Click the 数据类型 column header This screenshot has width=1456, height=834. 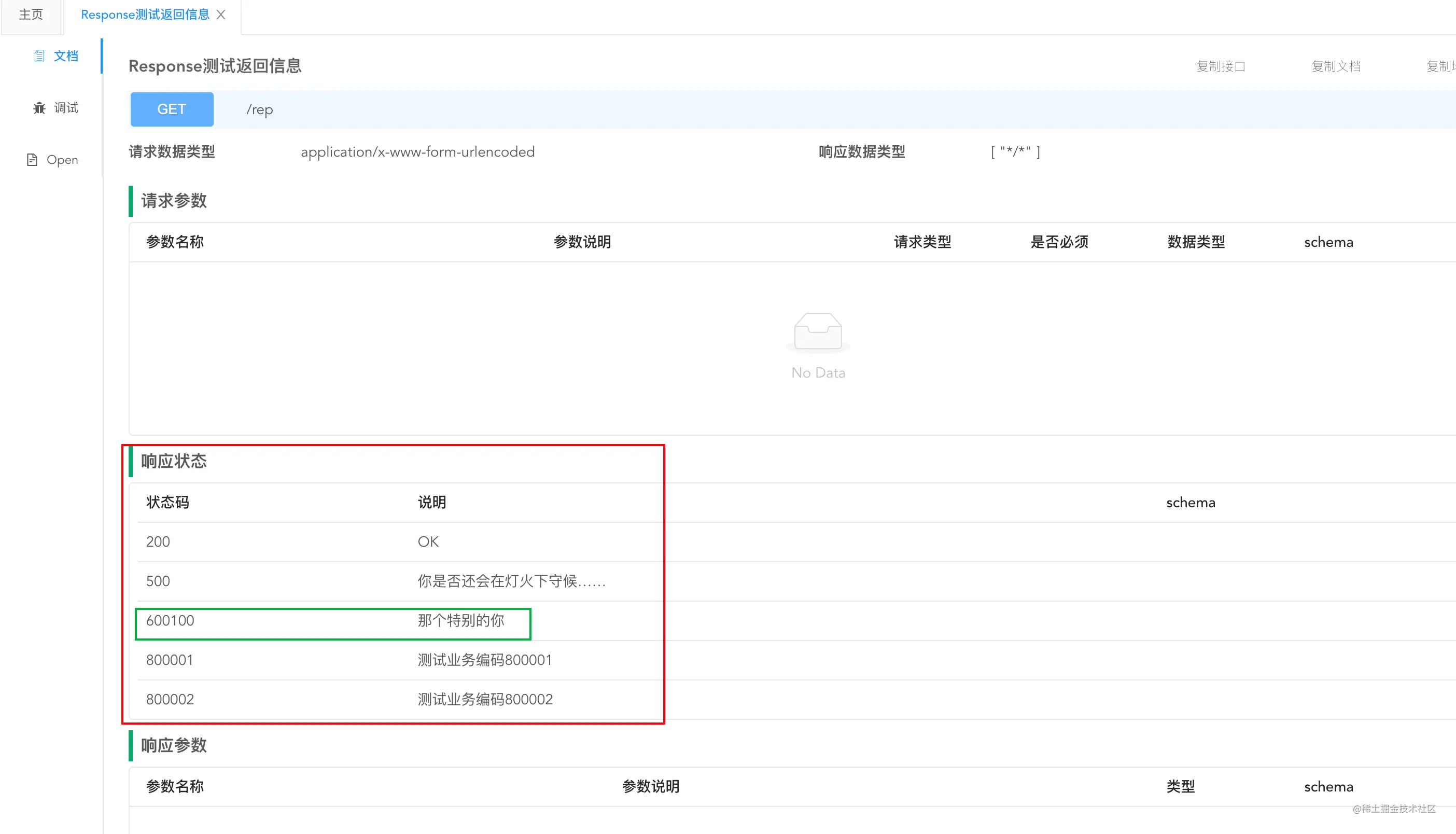[x=1196, y=242]
